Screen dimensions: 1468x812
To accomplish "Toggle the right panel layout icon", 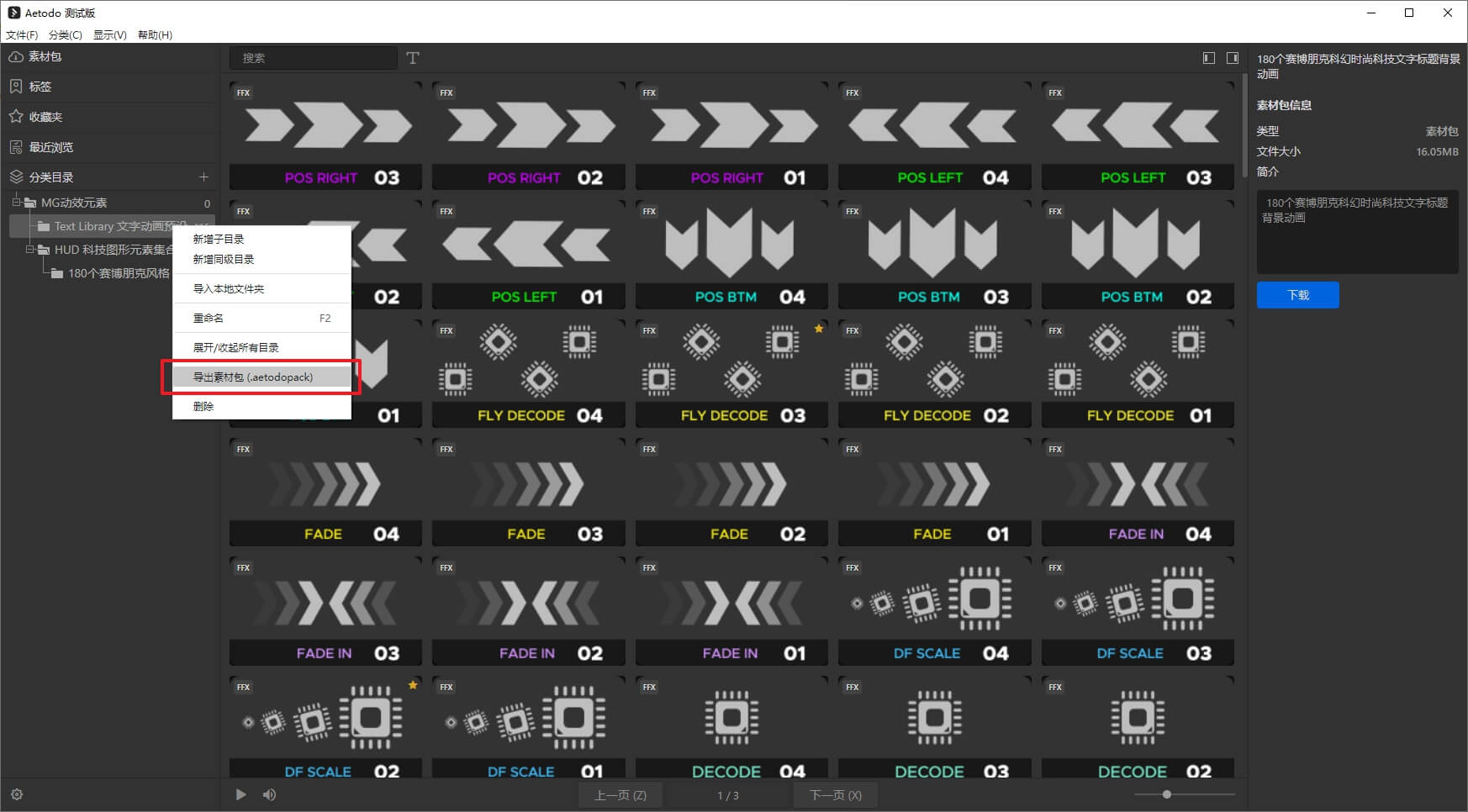I will [1233, 58].
